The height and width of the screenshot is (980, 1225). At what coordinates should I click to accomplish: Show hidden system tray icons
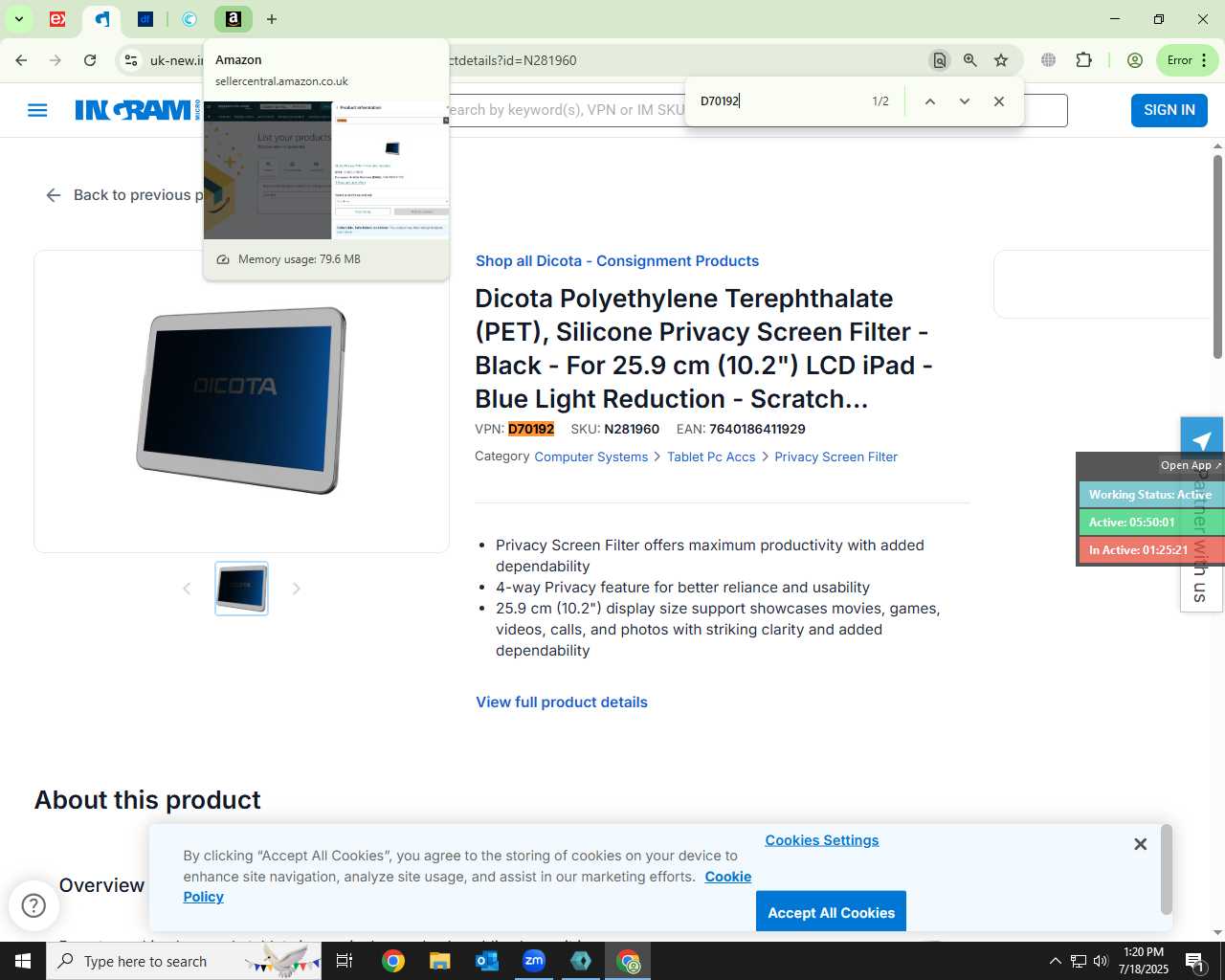coord(1055,961)
